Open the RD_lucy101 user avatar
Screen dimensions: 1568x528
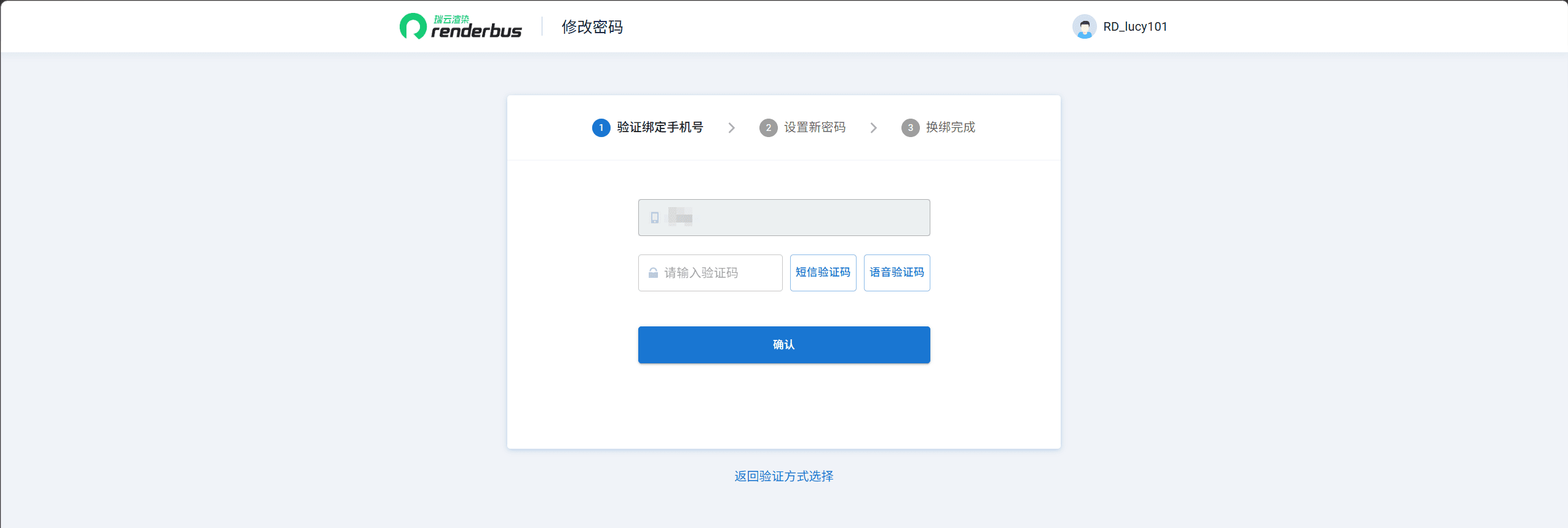[1084, 26]
